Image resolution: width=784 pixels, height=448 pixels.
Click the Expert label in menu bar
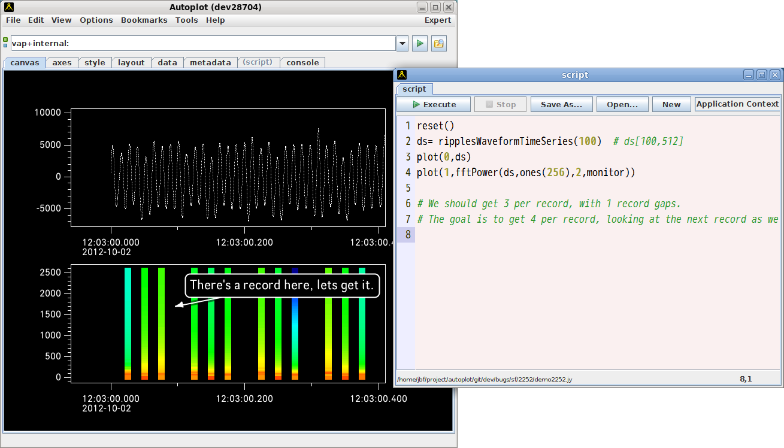pyautogui.click(x=438, y=20)
